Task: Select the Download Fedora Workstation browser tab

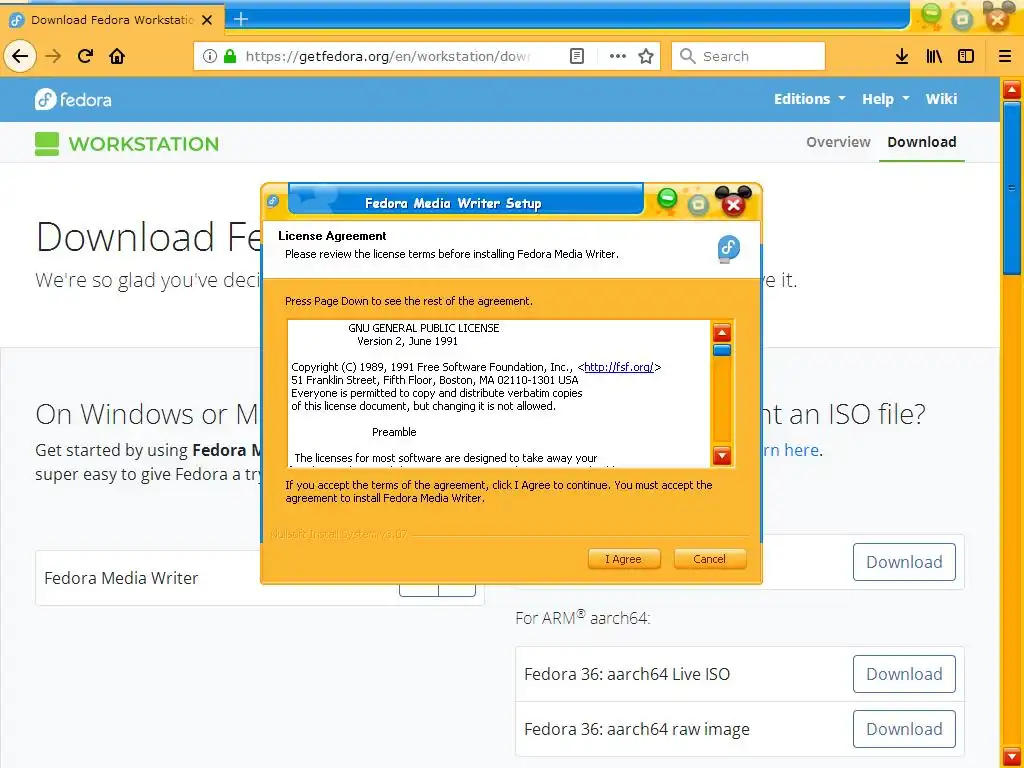Action: pos(112,20)
